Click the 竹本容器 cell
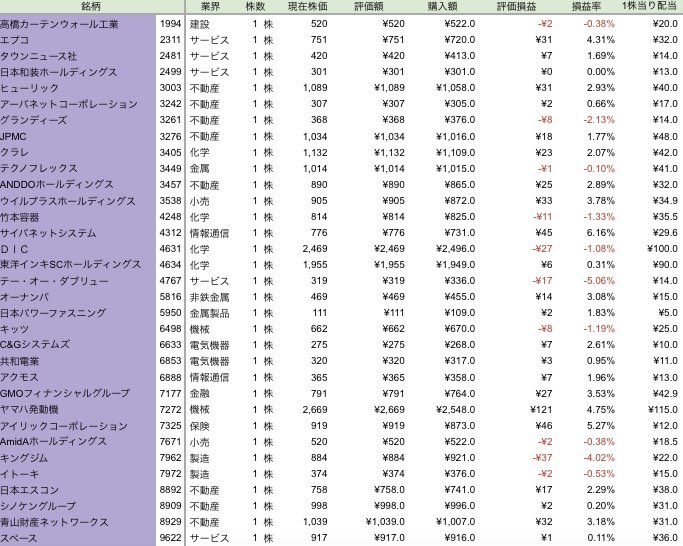 pyautogui.click(x=20, y=217)
